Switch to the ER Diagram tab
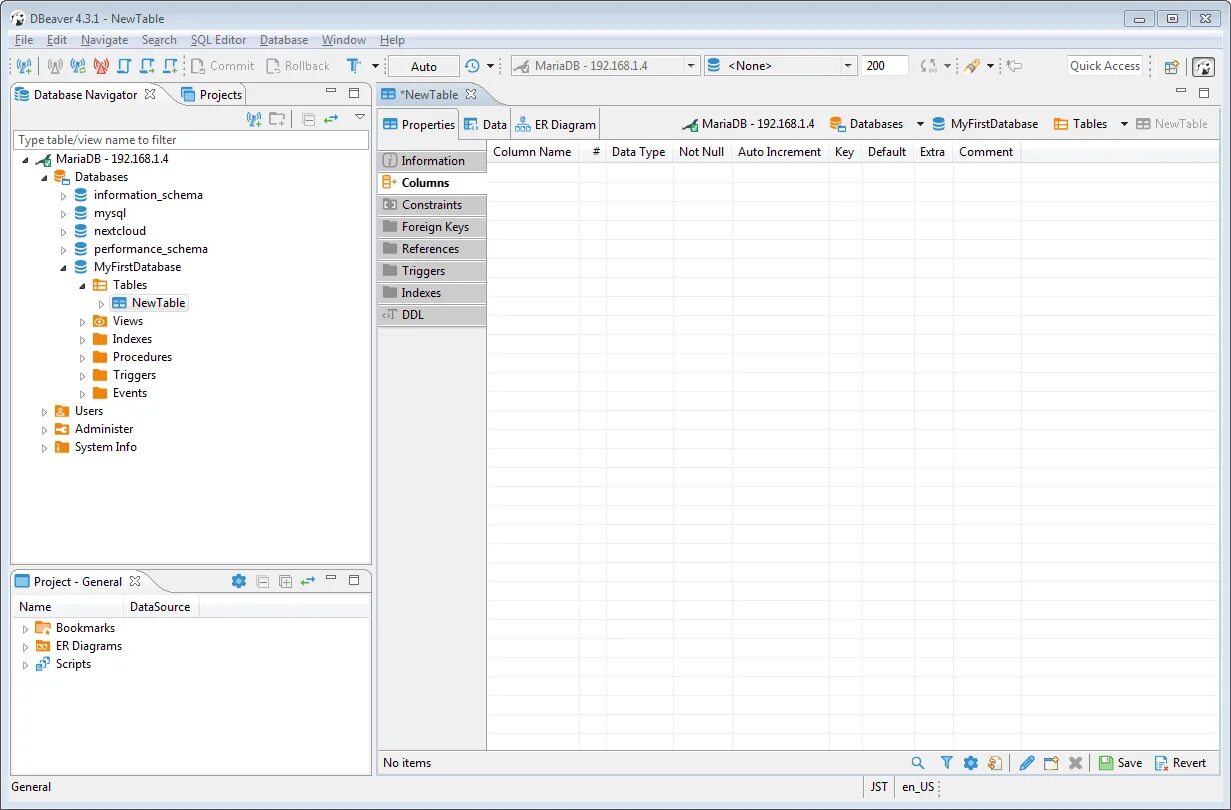 pos(555,125)
